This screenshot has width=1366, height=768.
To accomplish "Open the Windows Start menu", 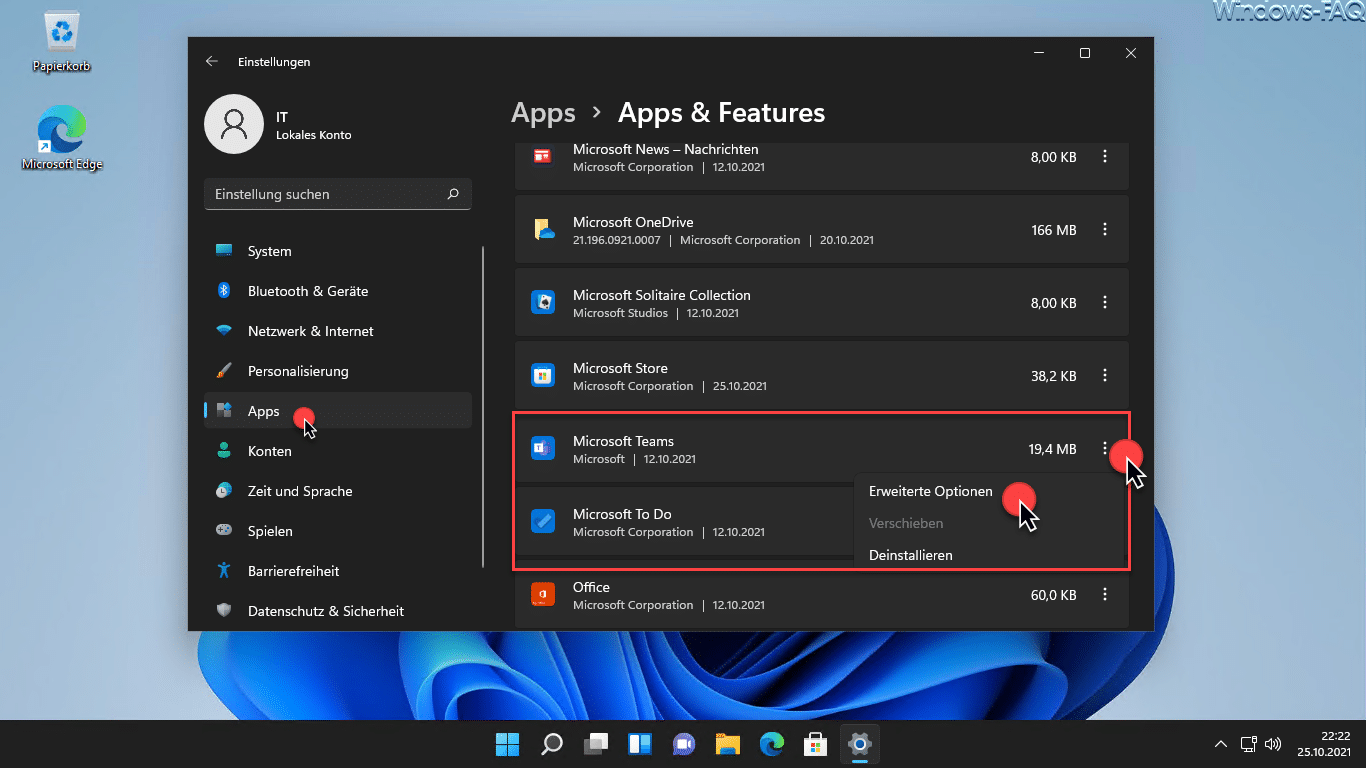I will (x=508, y=744).
